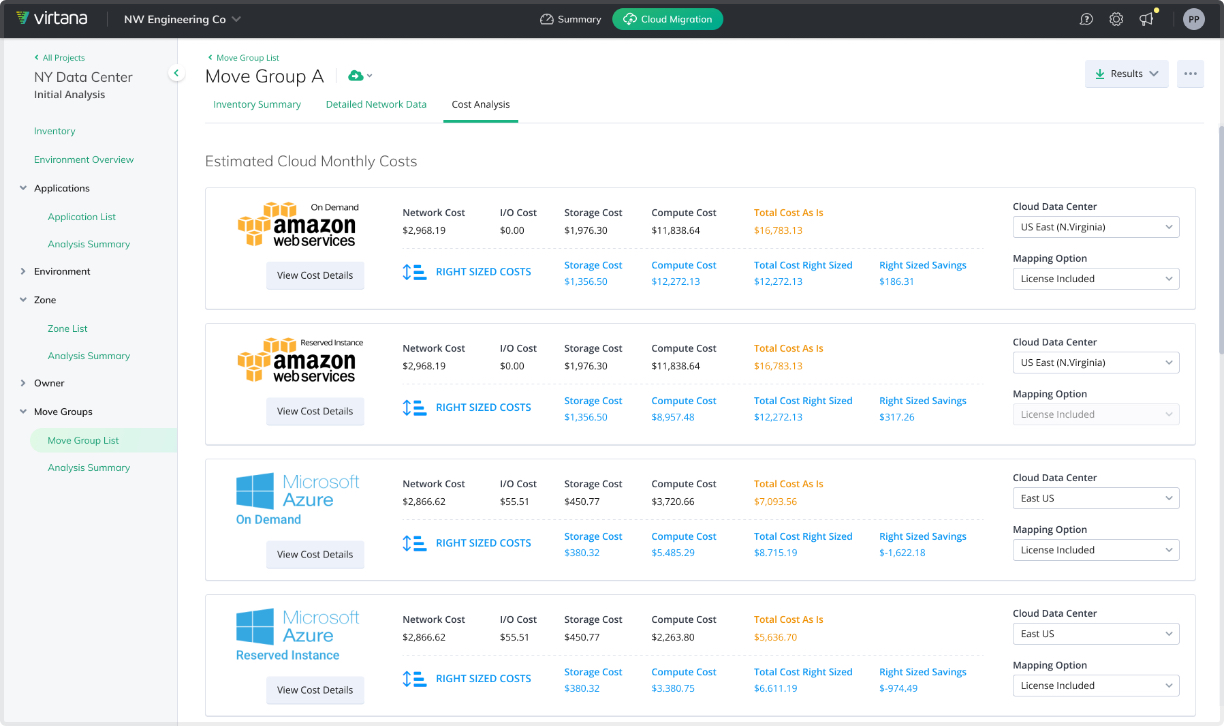
Task: Open Environment Overview in the sidebar
Action: click(84, 160)
